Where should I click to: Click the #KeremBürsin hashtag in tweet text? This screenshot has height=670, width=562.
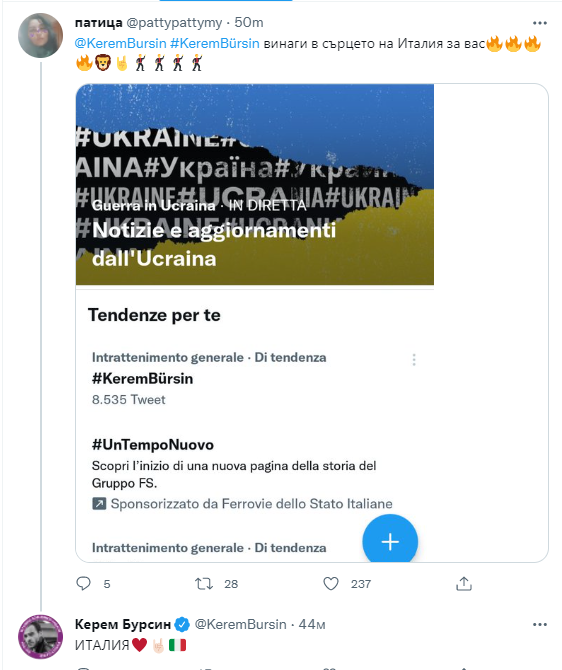click(215, 43)
